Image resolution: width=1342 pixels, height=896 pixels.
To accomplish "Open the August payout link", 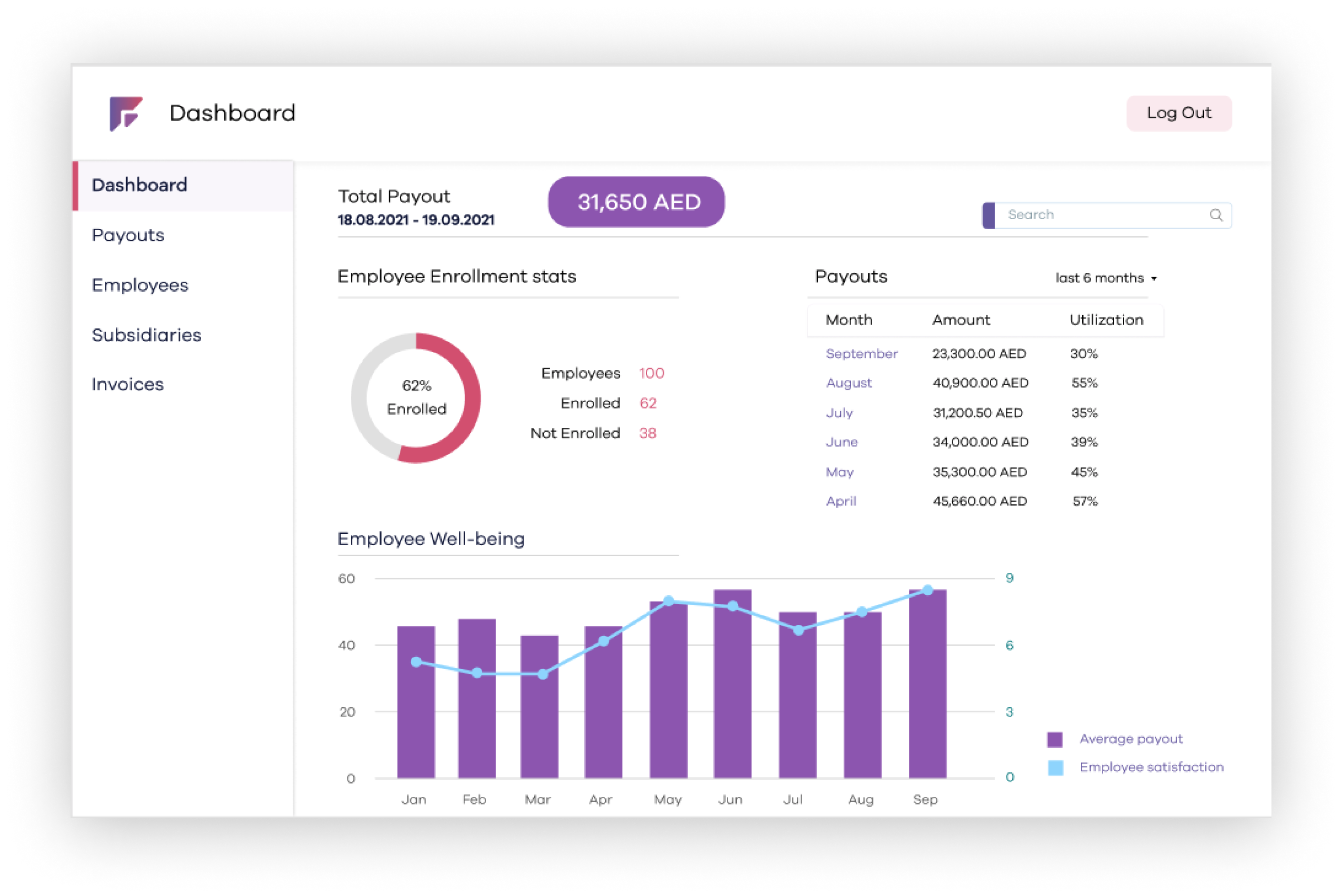I will (848, 383).
